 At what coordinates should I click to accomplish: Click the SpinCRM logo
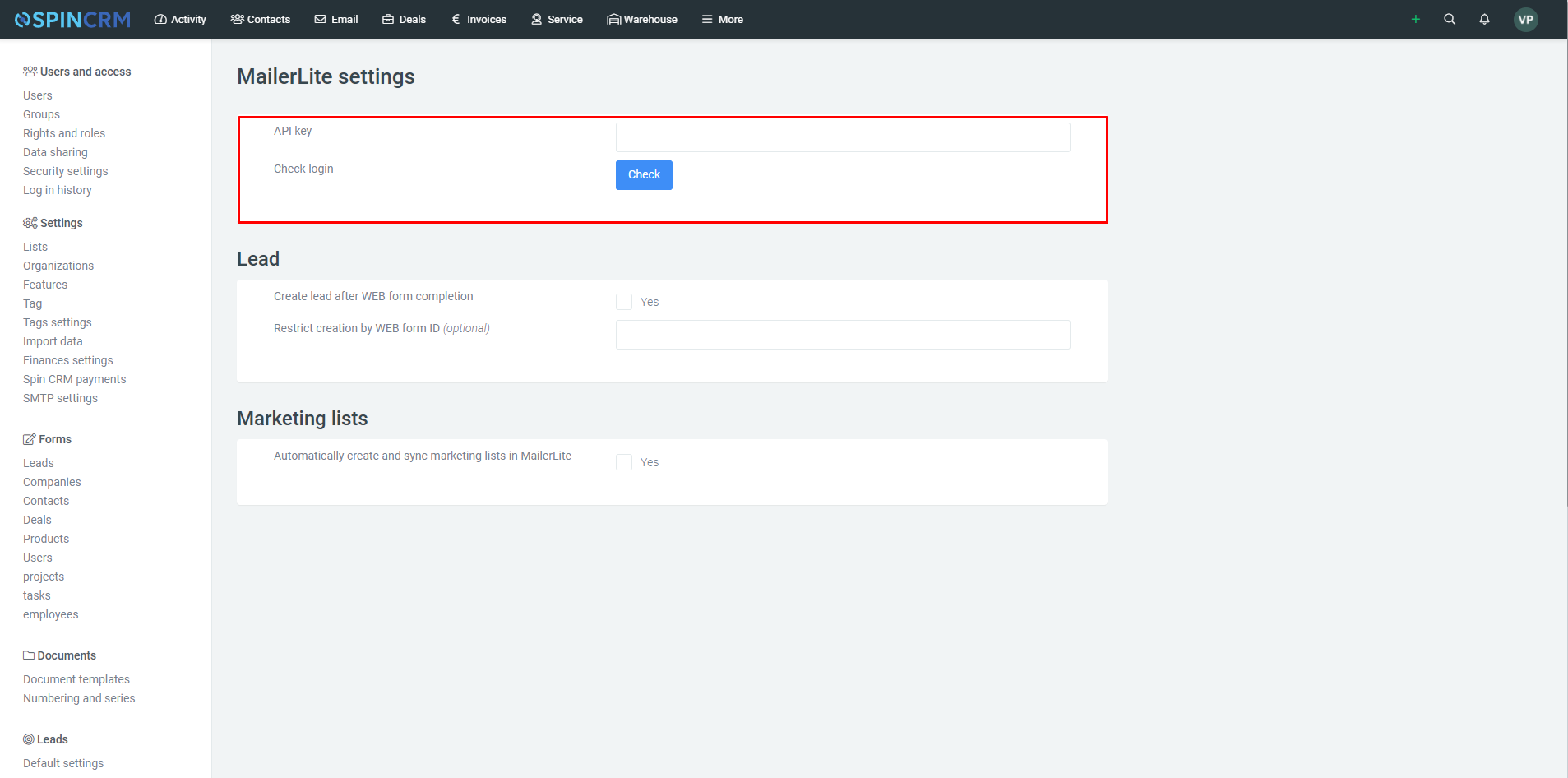tap(72, 20)
